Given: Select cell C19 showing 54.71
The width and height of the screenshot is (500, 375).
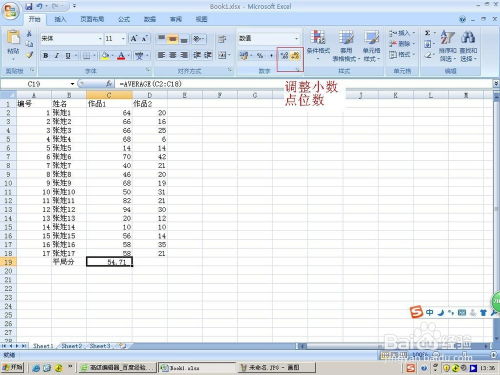Looking at the screenshot, I should point(109,262).
